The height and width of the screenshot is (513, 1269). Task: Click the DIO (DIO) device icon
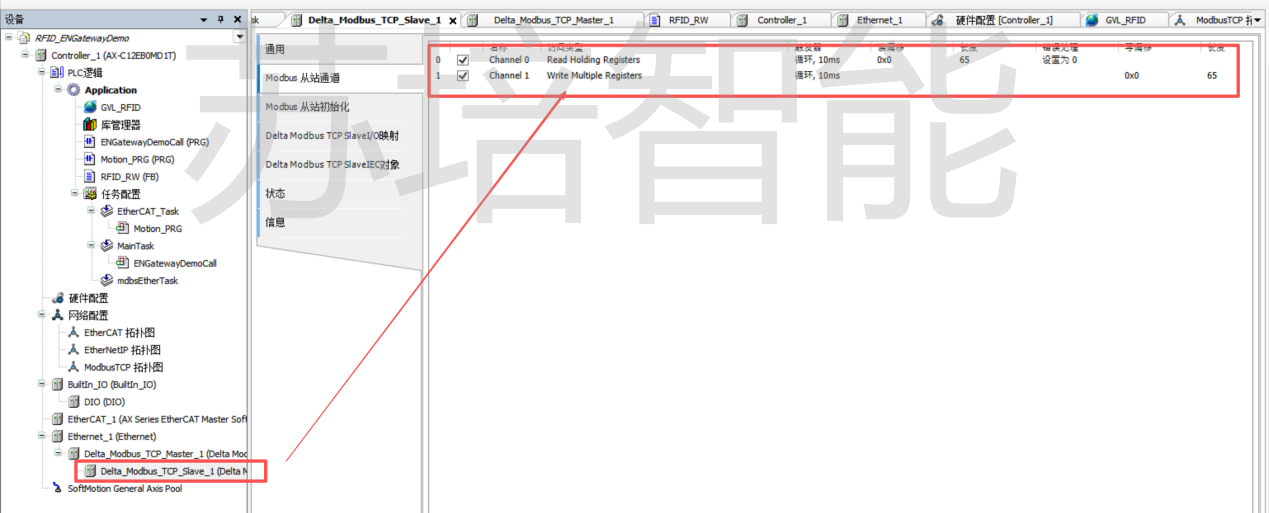pos(74,402)
